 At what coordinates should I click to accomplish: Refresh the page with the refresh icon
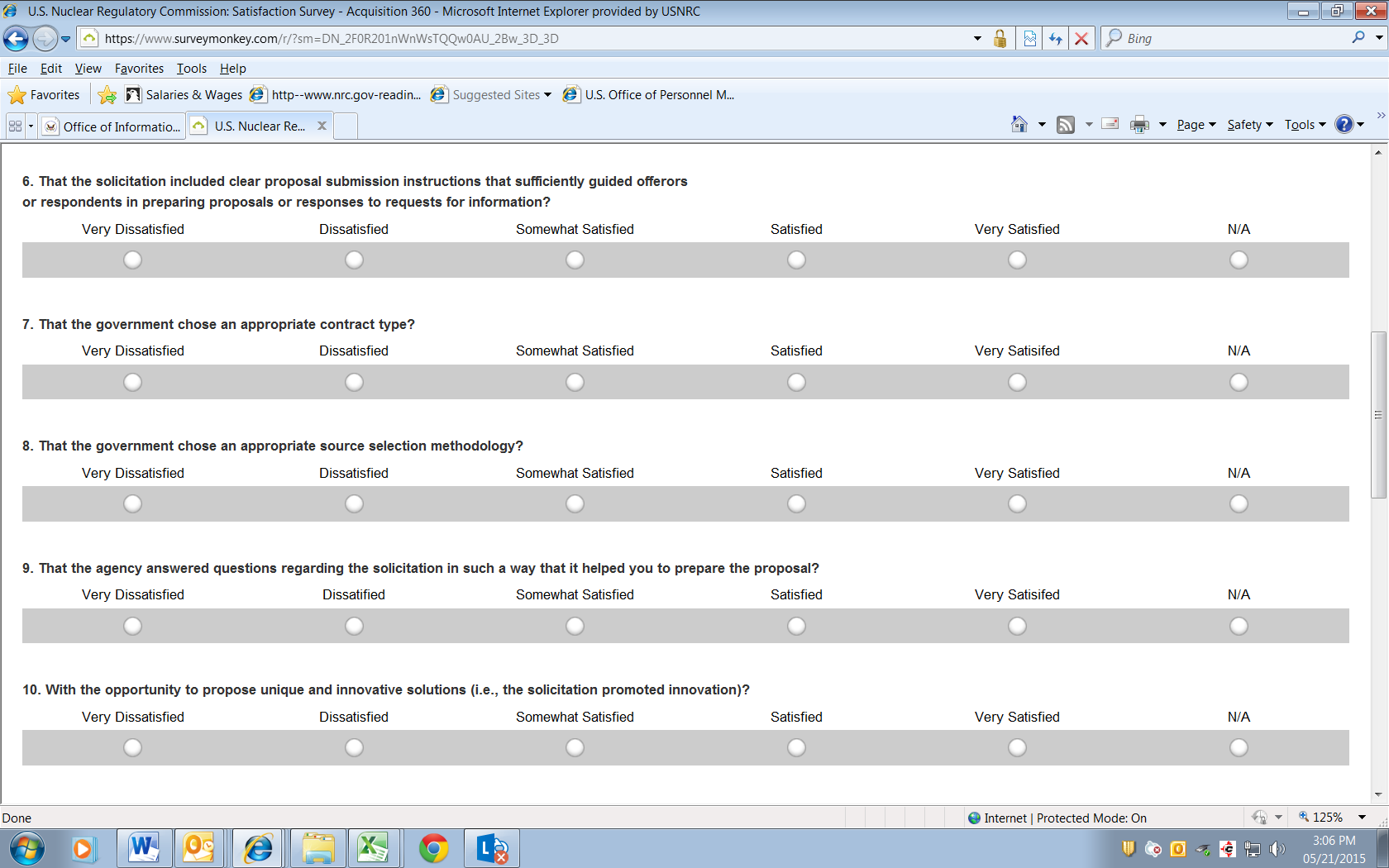(1056, 38)
